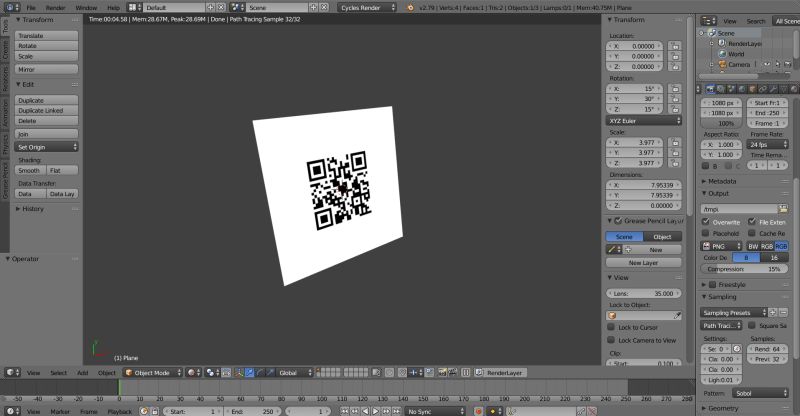
Task: Click the Translate button
Action: 46,36
